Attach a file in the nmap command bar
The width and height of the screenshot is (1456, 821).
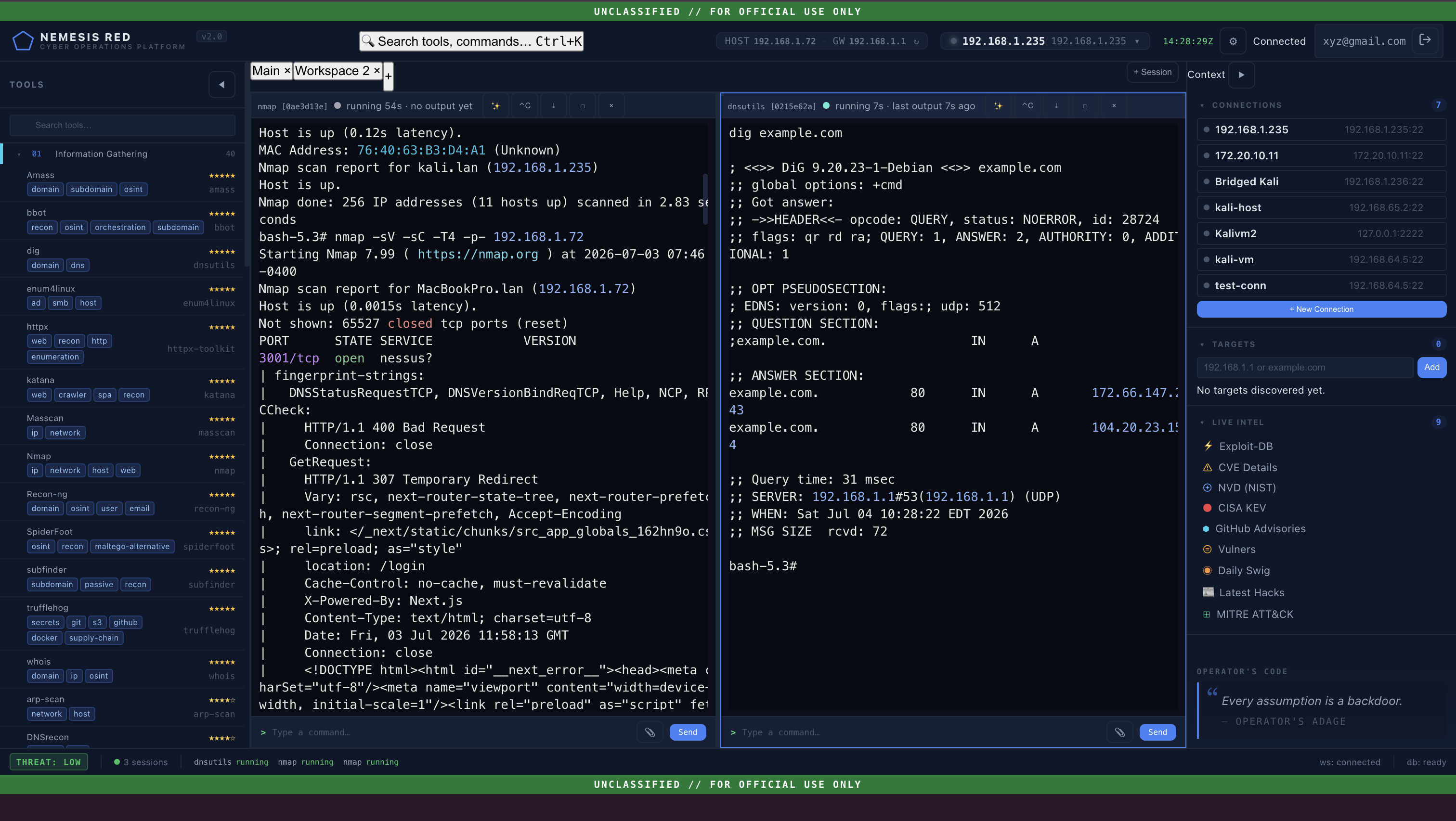pos(650,732)
